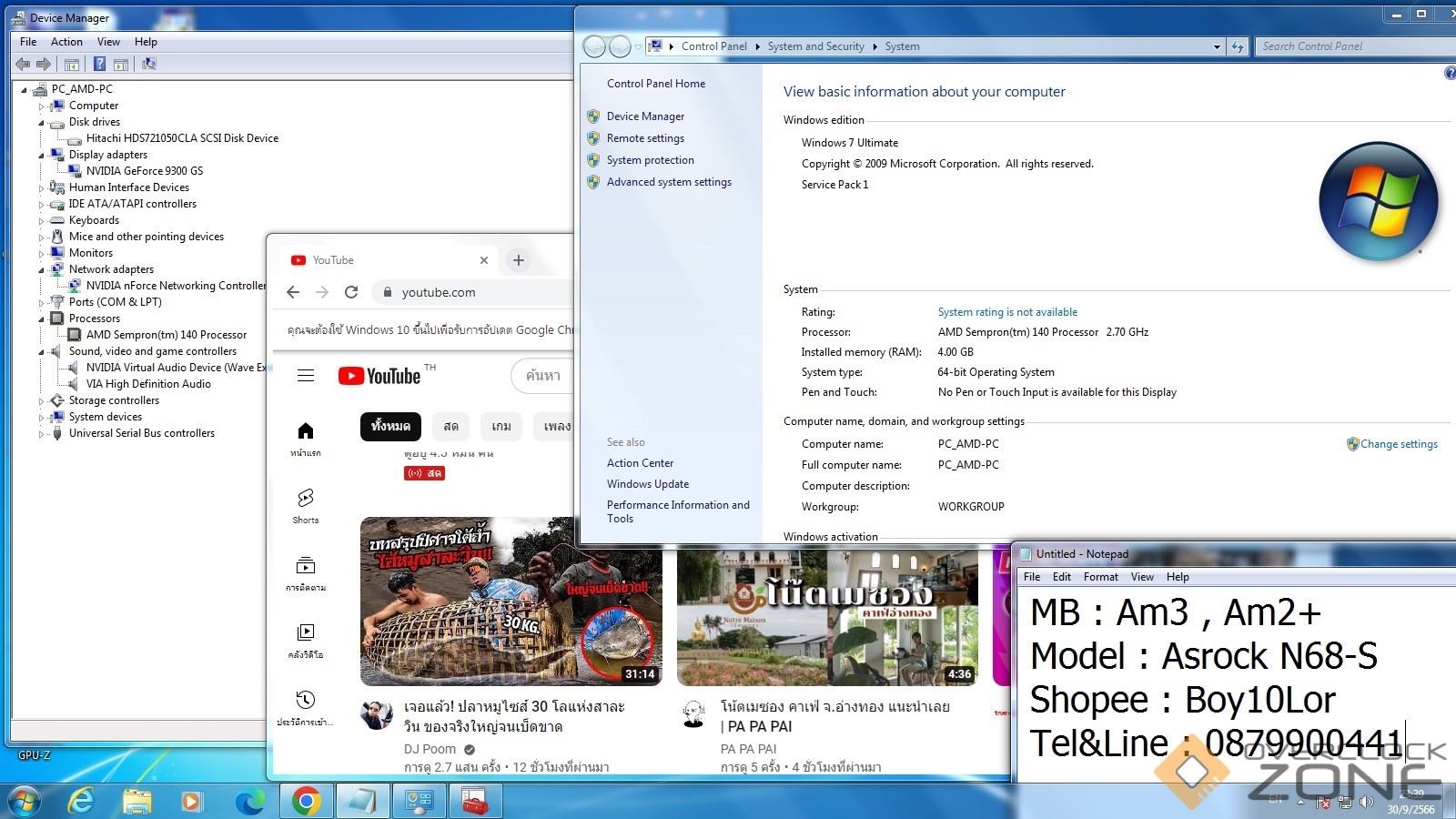Click System rating is not available link

1007,312
